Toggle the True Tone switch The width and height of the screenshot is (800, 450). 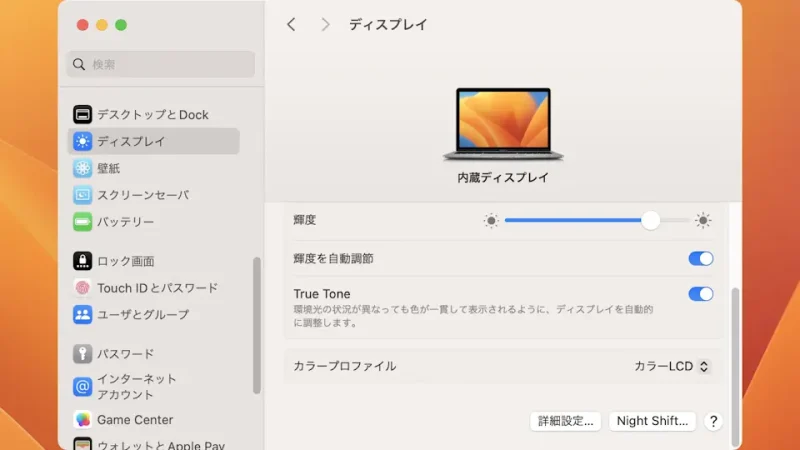701,294
